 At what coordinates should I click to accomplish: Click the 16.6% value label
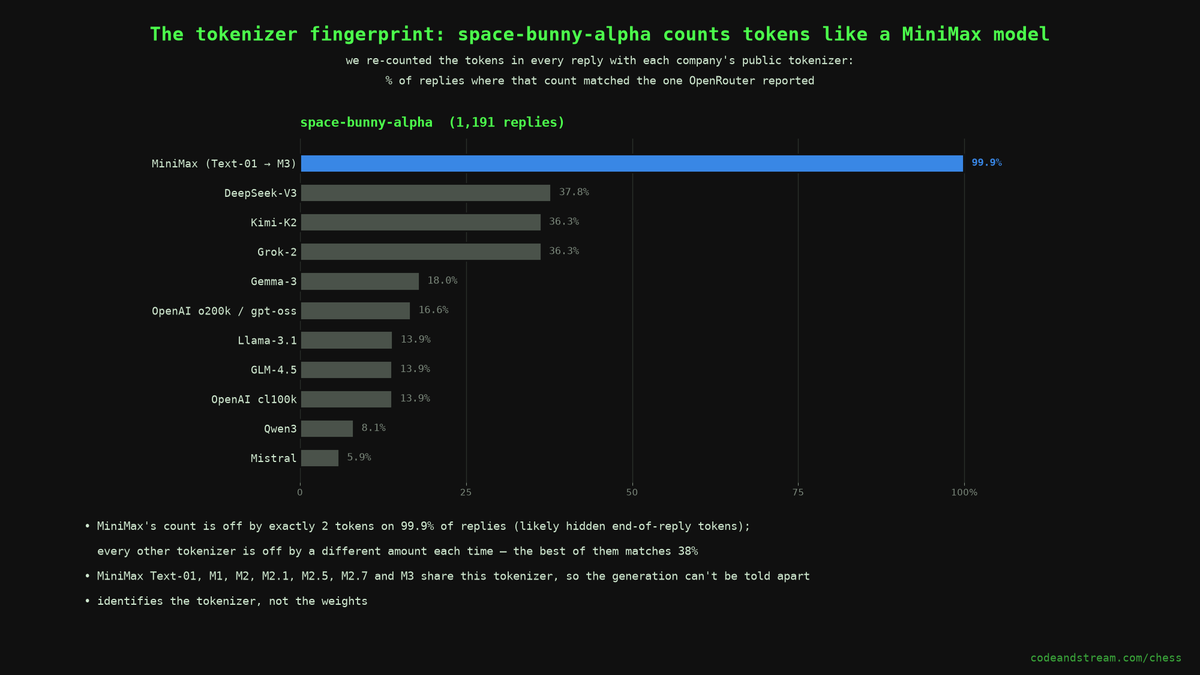(433, 310)
